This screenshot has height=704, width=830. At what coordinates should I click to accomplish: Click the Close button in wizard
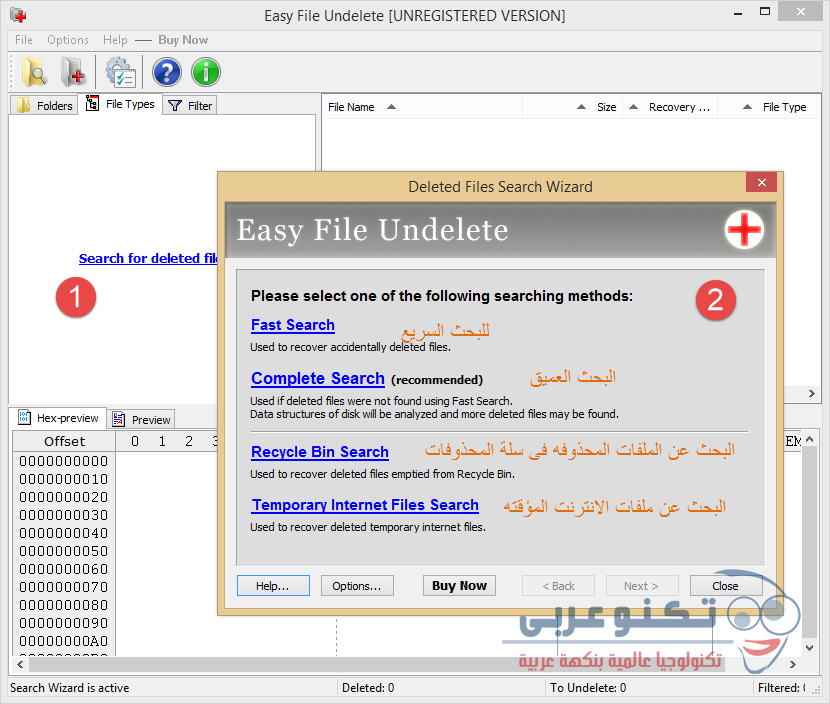tap(725, 585)
